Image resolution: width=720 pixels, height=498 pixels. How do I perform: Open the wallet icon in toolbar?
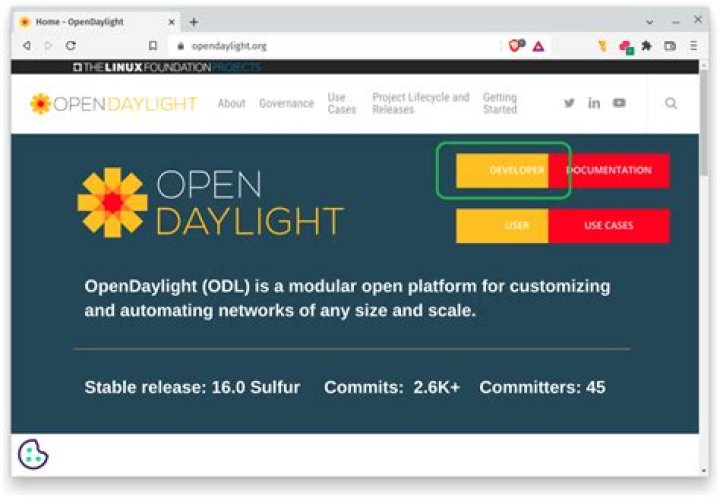click(x=670, y=45)
